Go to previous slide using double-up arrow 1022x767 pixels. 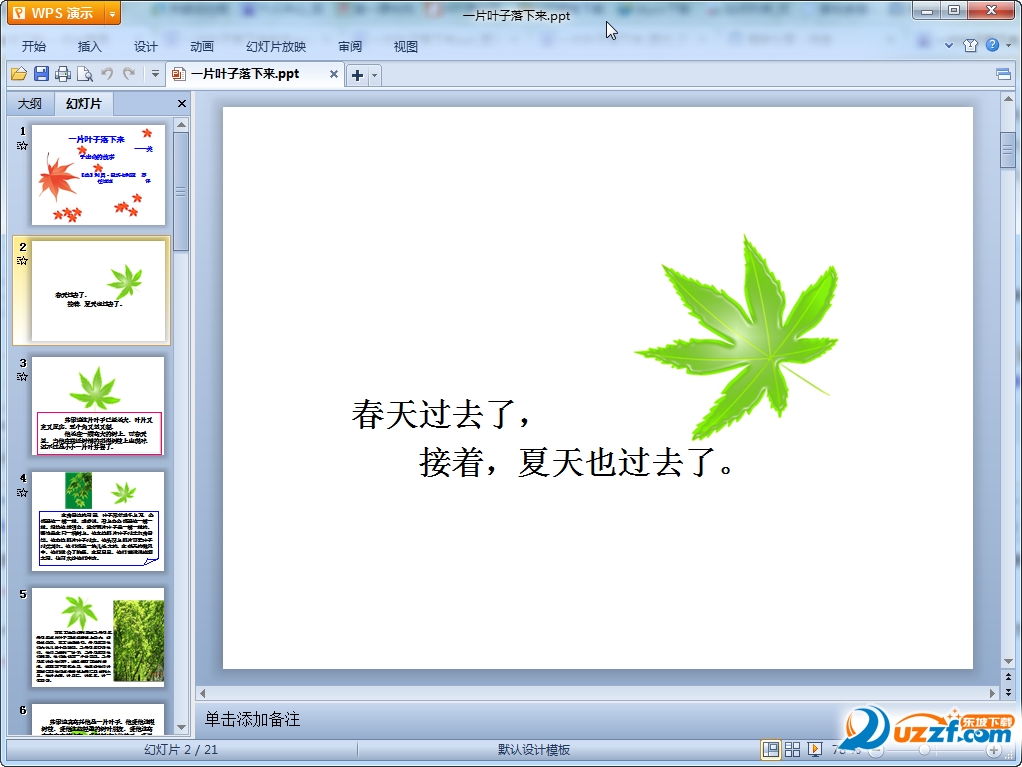coord(1008,677)
